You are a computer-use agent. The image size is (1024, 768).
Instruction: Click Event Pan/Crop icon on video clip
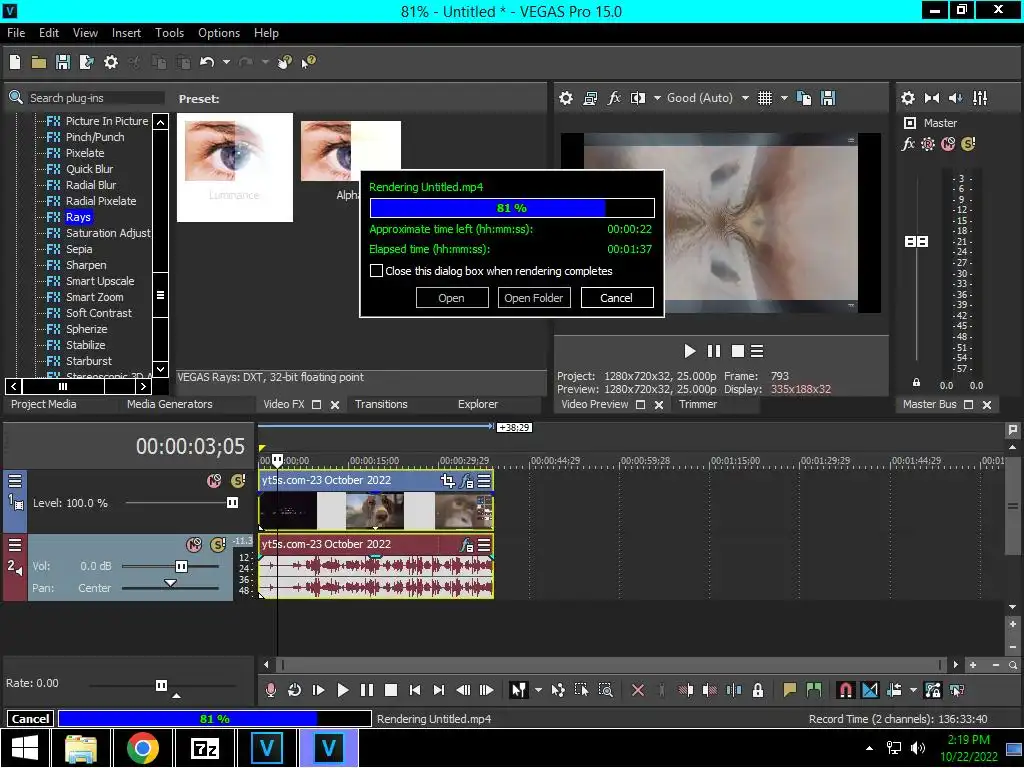coord(447,481)
